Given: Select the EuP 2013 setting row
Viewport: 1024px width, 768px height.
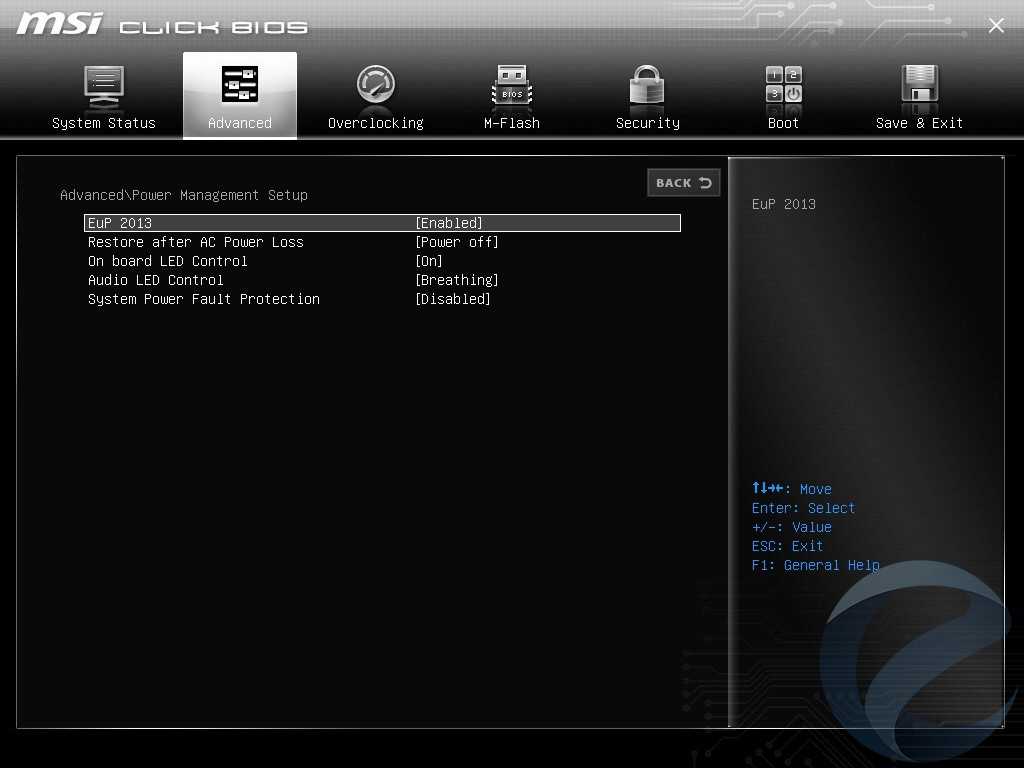Looking at the screenshot, I should [x=120, y=223].
